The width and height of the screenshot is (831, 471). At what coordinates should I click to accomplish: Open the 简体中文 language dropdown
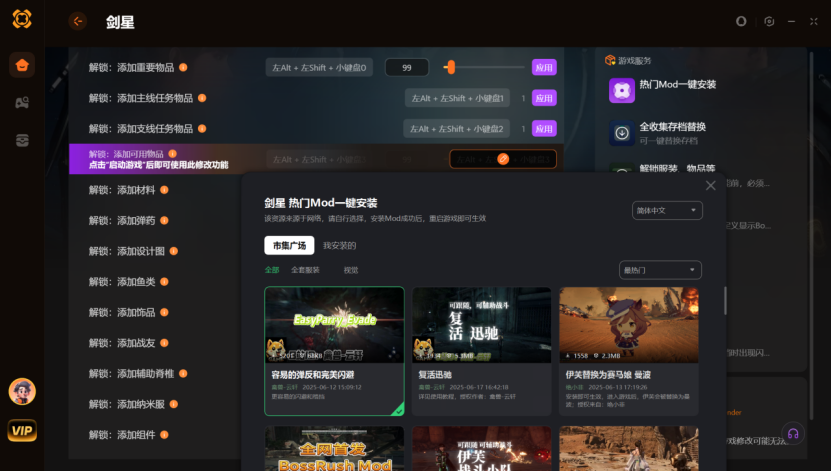667,210
